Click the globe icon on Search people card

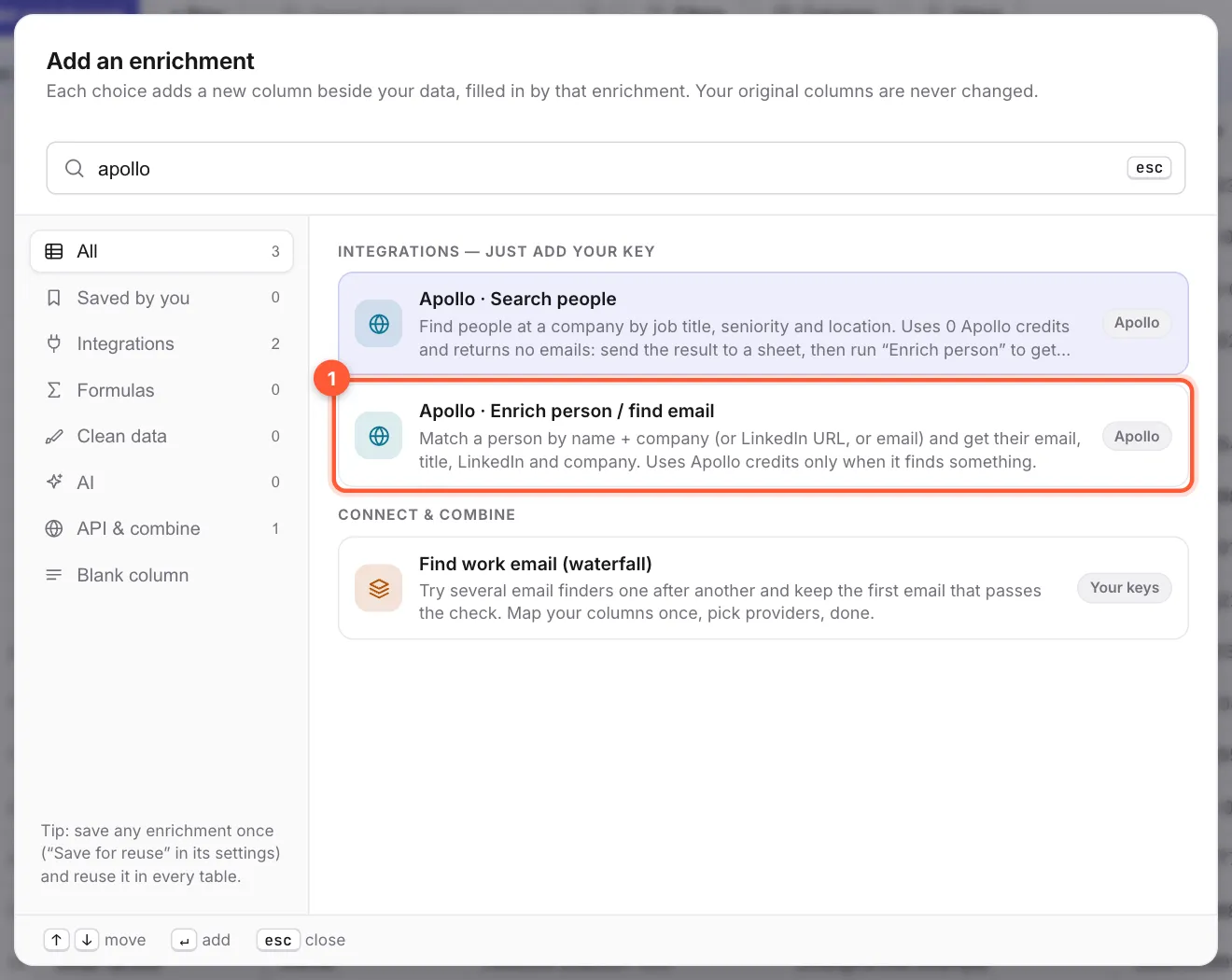[379, 324]
